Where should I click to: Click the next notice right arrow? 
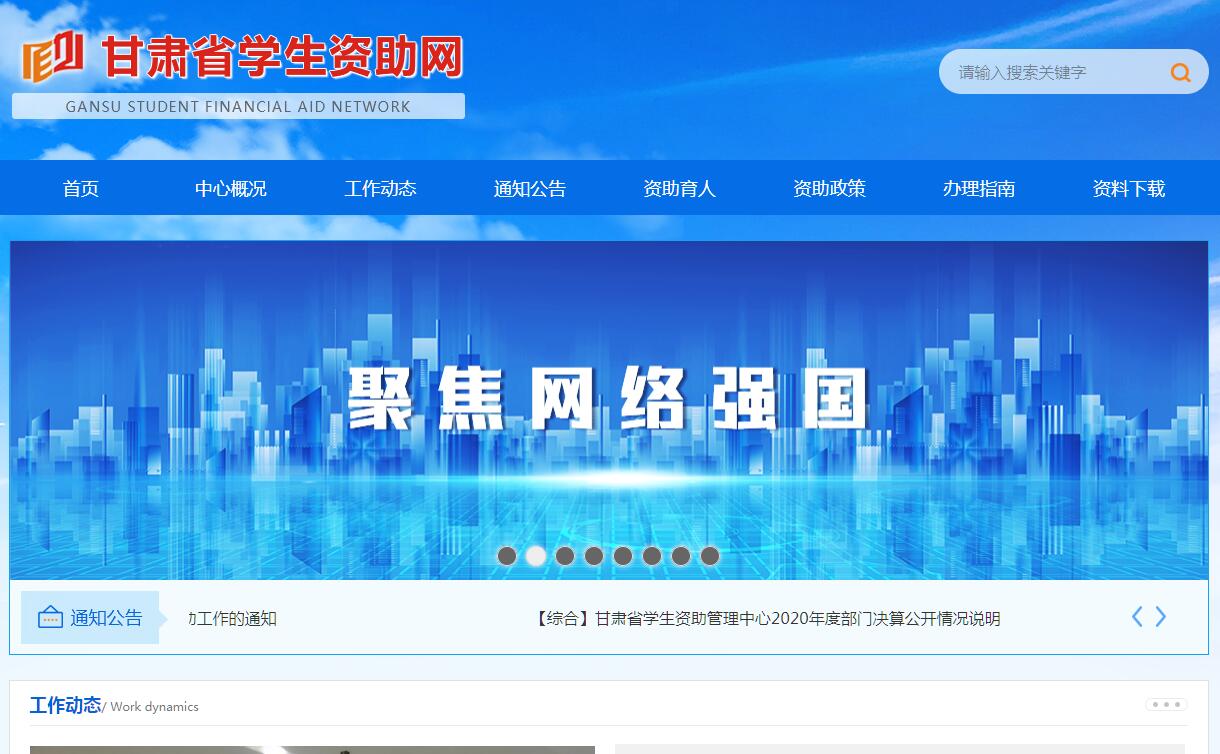(x=1161, y=617)
